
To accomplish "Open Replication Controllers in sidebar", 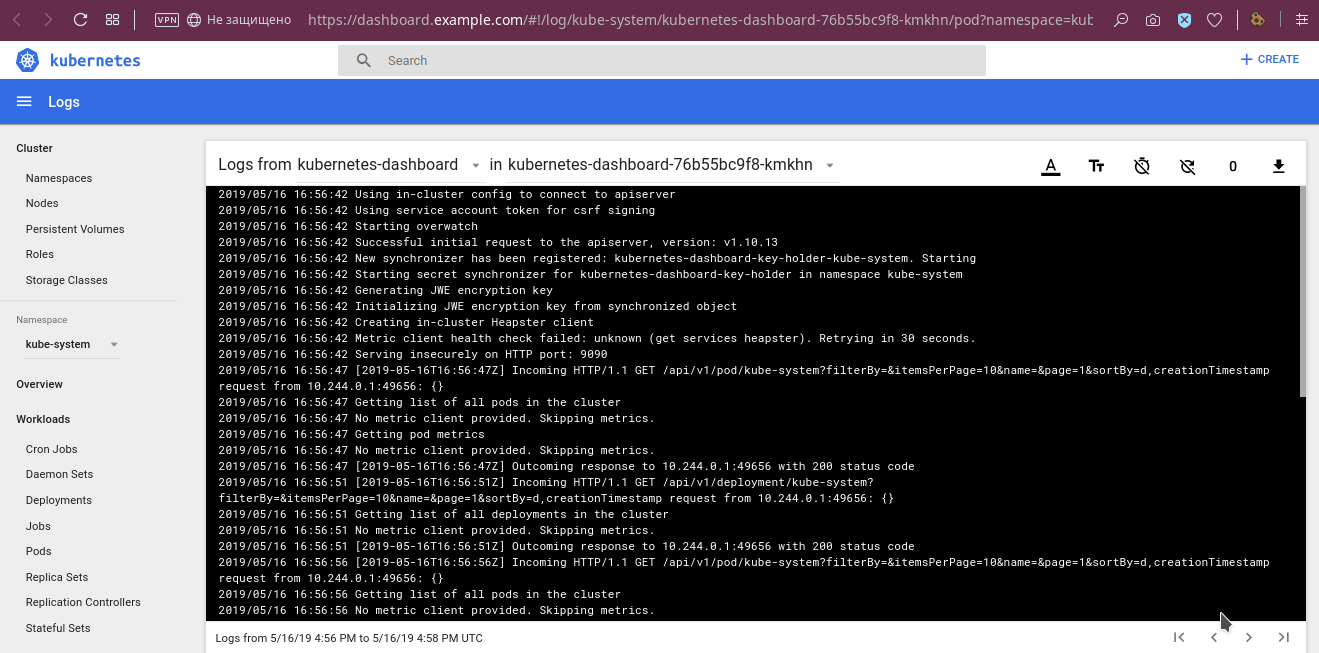I will (83, 602).
